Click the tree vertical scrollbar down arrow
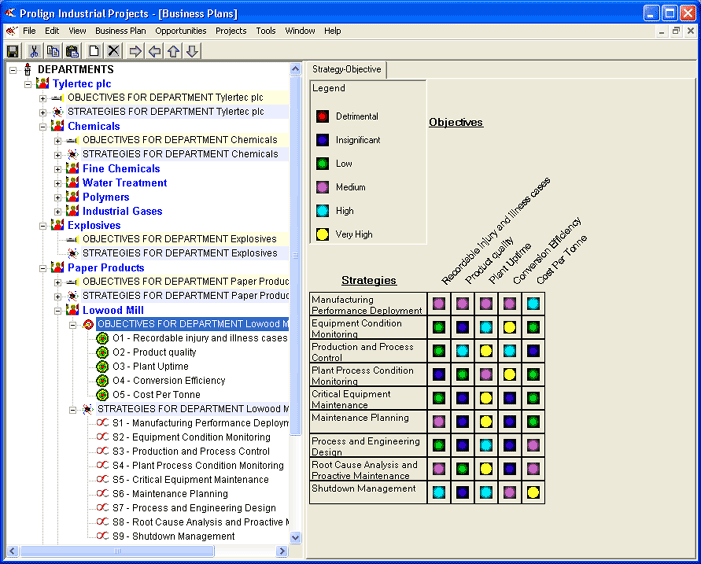The width and height of the screenshot is (701, 564). point(296,538)
